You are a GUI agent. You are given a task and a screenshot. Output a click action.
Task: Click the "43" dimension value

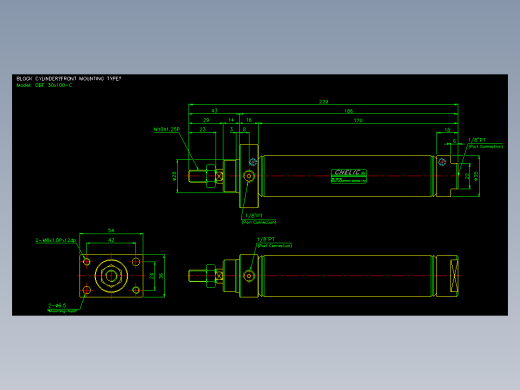[214, 111]
